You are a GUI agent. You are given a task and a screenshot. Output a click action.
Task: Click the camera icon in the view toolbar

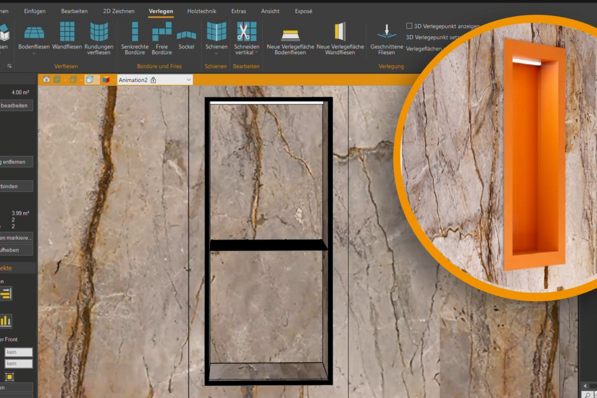coord(46,80)
